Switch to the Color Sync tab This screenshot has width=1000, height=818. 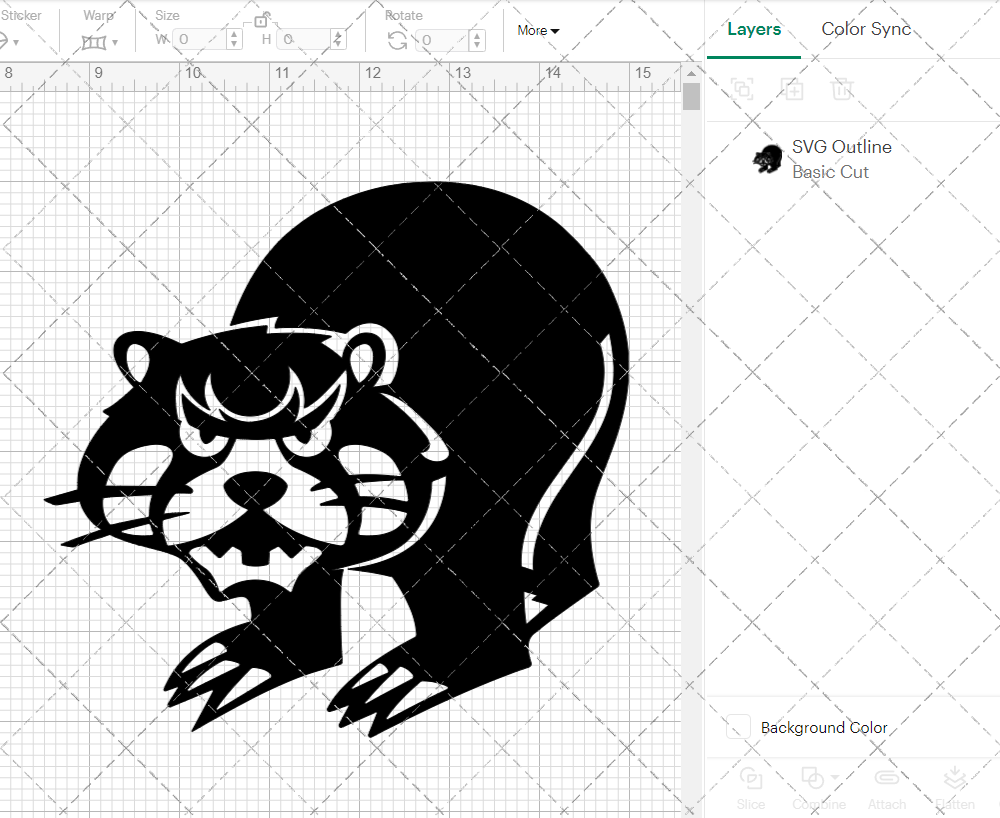pos(866,29)
